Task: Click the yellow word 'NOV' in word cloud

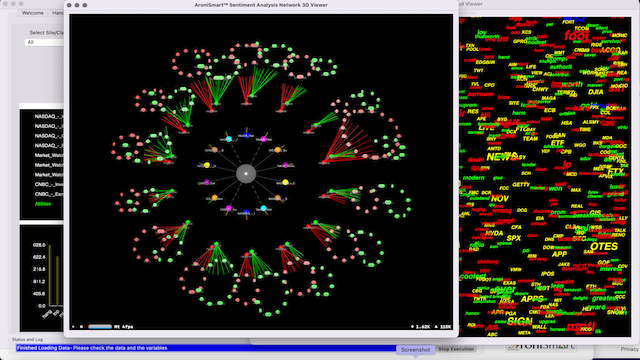Action: pyautogui.click(x=500, y=198)
